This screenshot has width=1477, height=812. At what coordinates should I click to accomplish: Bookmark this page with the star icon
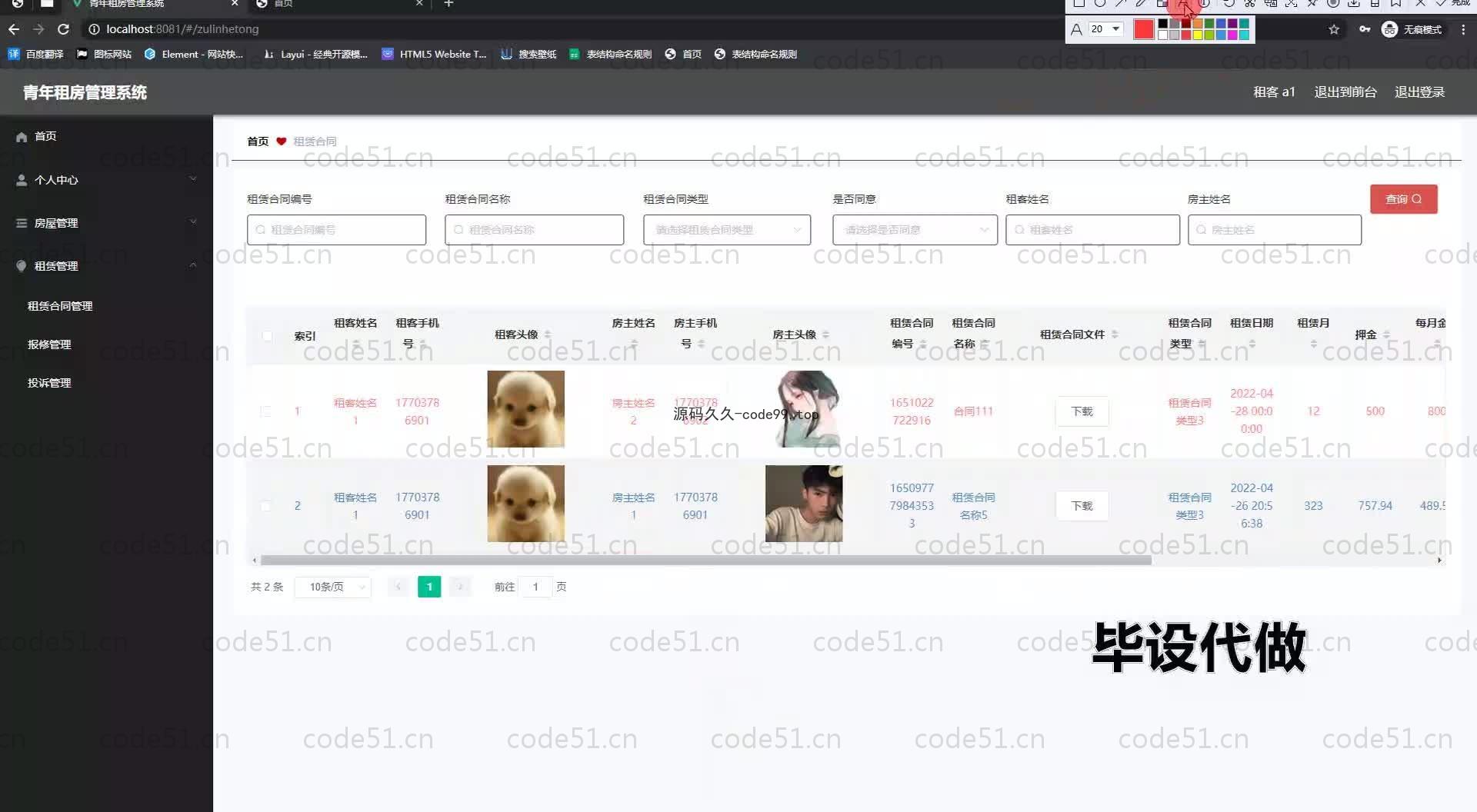1334,29
